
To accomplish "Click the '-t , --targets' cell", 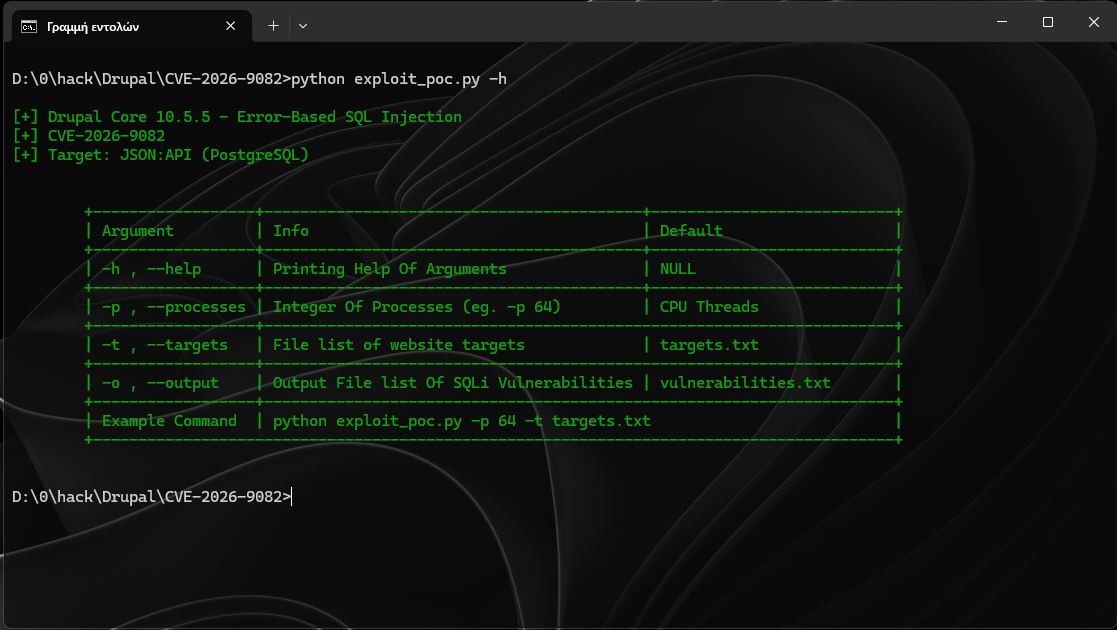I will [165, 345].
